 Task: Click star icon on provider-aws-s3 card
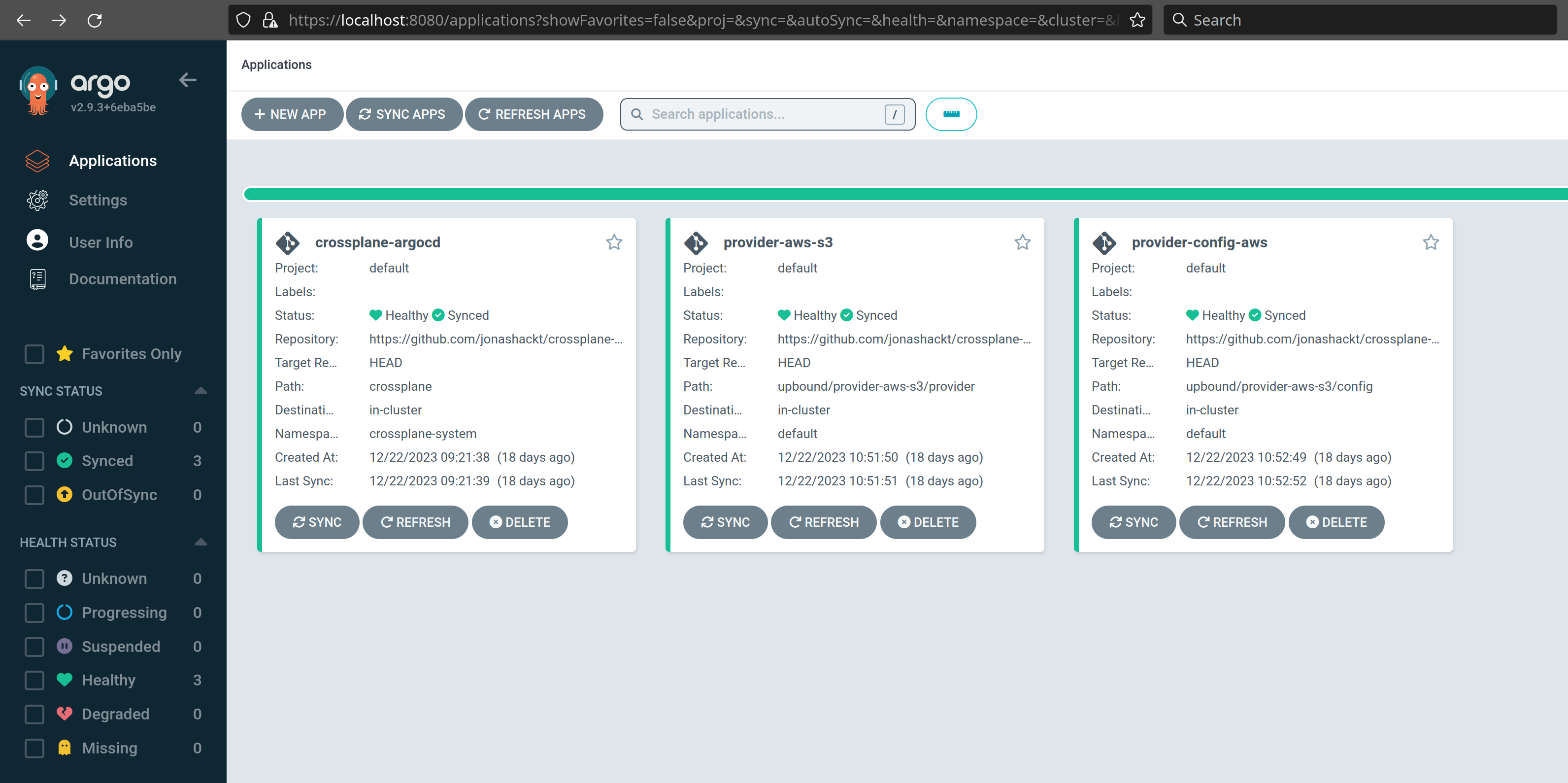[1022, 242]
